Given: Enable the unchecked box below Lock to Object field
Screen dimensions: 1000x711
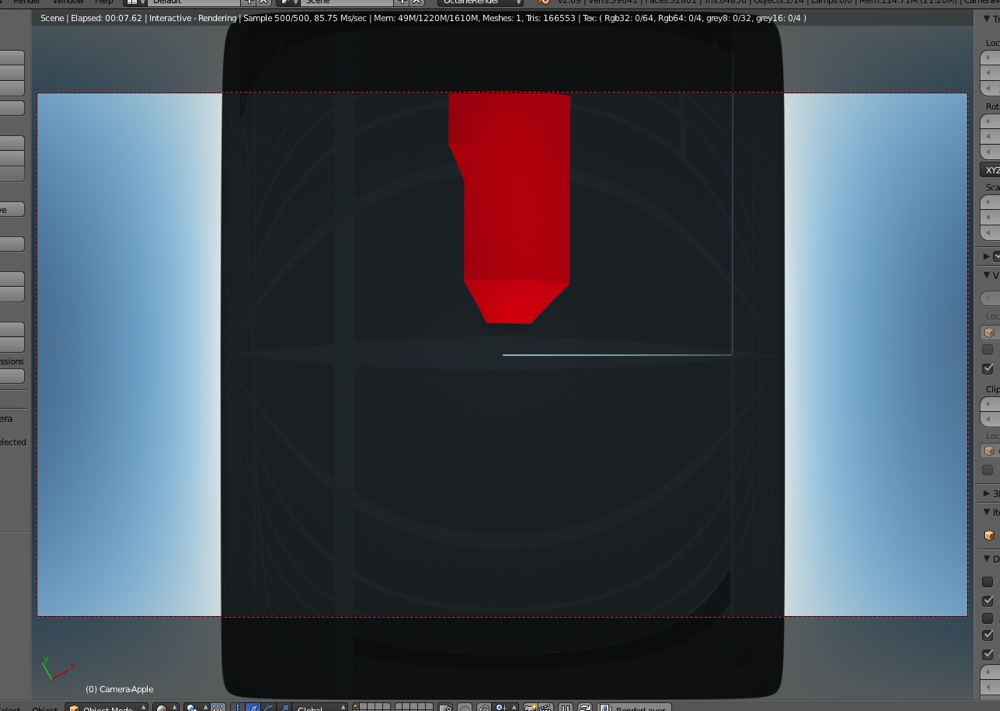Looking at the screenshot, I should (x=988, y=349).
